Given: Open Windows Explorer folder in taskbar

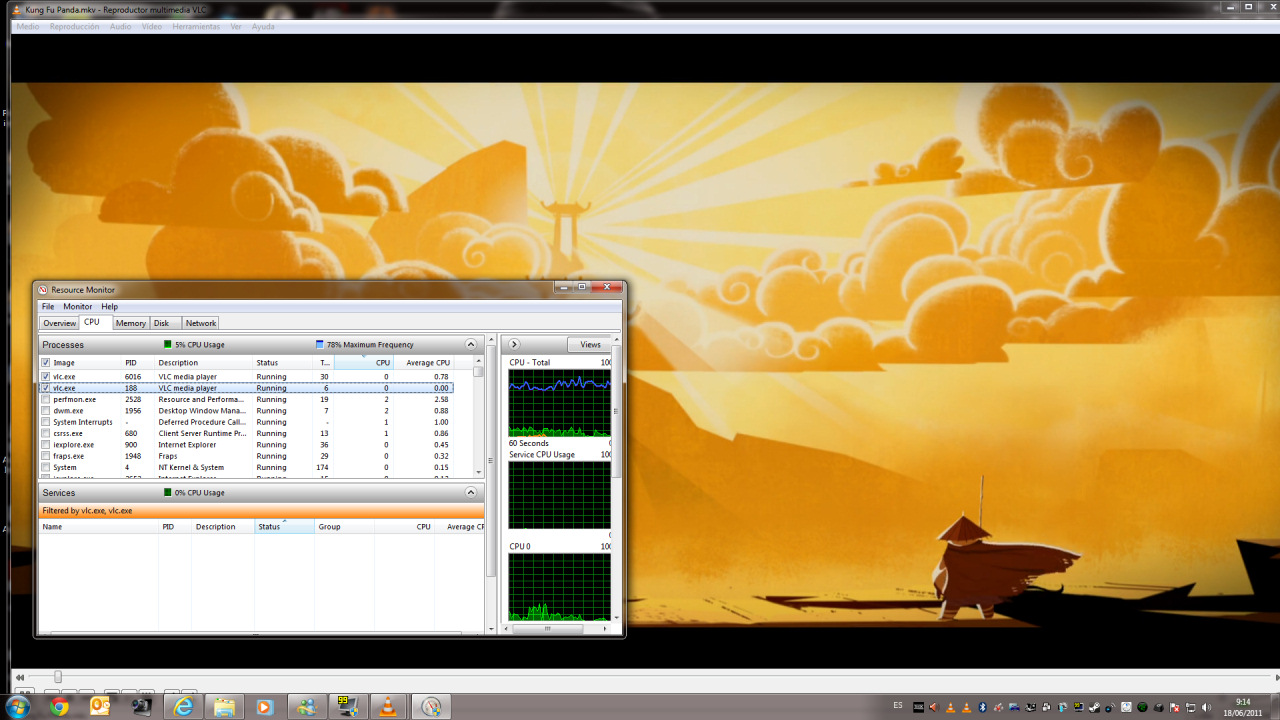Looking at the screenshot, I should 224,707.
